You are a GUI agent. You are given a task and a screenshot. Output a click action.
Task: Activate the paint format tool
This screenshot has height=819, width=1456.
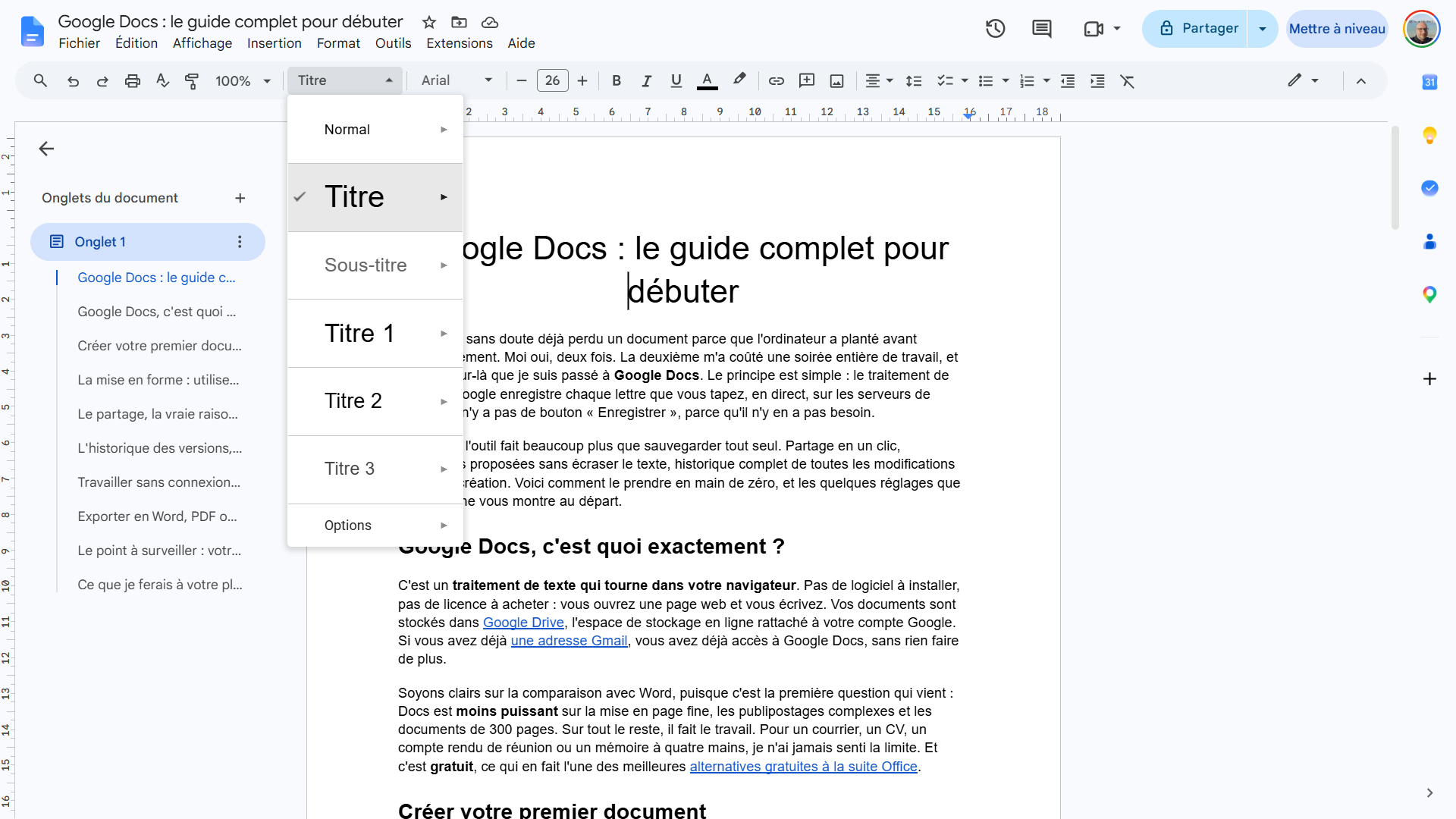click(192, 80)
